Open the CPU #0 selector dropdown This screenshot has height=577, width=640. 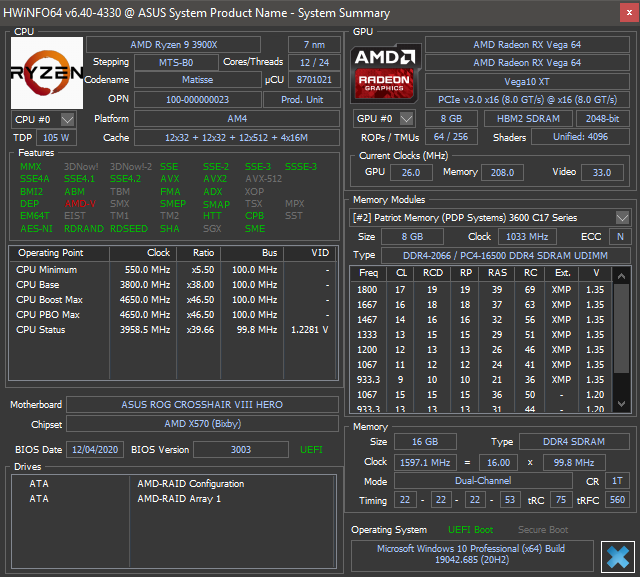click(43, 120)
